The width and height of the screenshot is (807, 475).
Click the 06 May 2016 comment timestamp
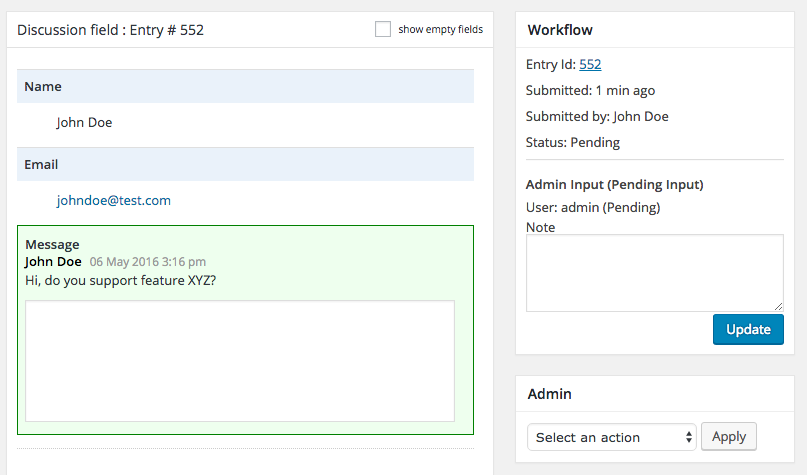click(148, 262)
